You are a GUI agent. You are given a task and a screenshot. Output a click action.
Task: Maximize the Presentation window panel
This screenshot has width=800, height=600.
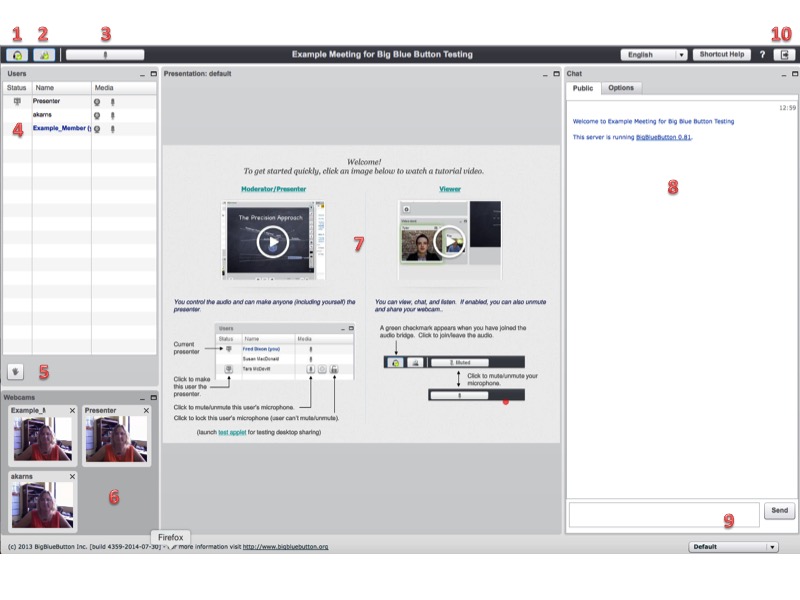(x=556, y=74)
